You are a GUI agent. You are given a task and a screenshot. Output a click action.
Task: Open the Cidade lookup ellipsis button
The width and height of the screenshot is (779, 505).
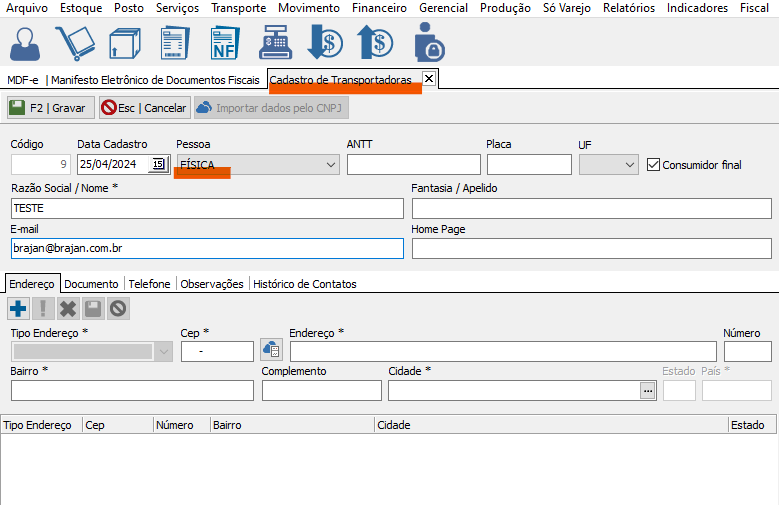pos(648,391)
